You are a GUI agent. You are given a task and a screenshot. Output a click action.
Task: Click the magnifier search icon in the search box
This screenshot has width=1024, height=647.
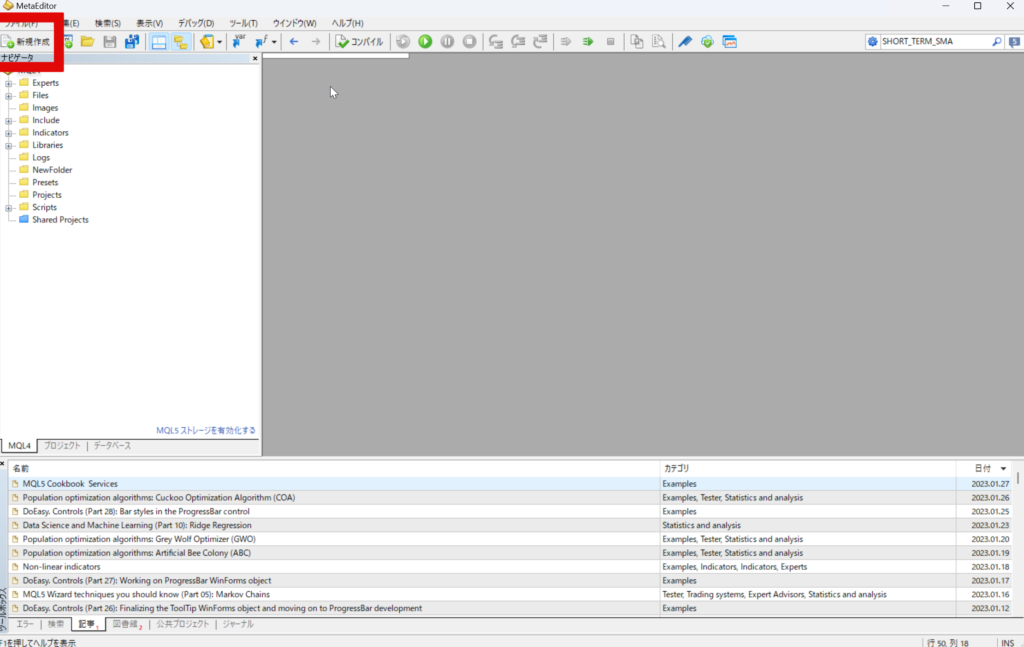coord(997,41)
